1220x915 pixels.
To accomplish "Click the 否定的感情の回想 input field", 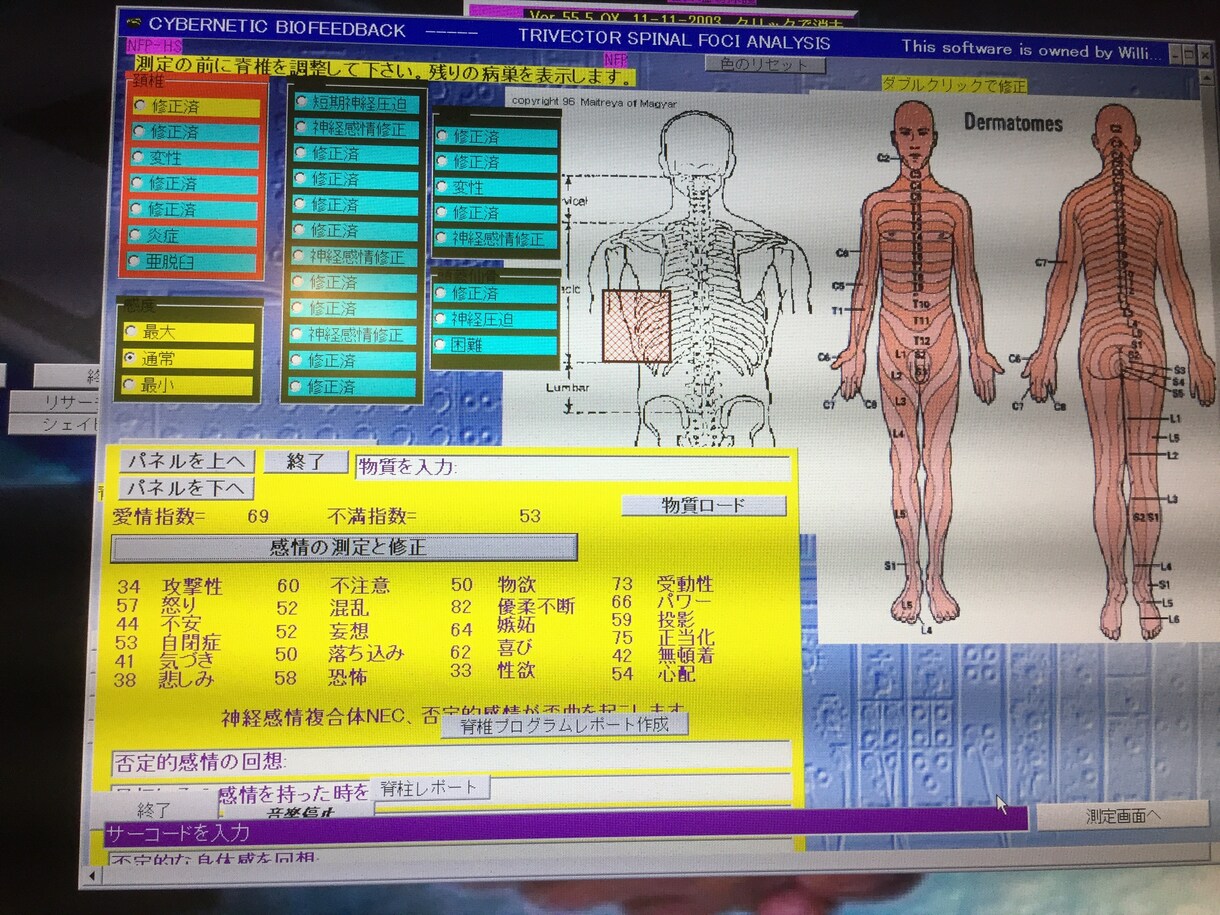I will 451,761.
